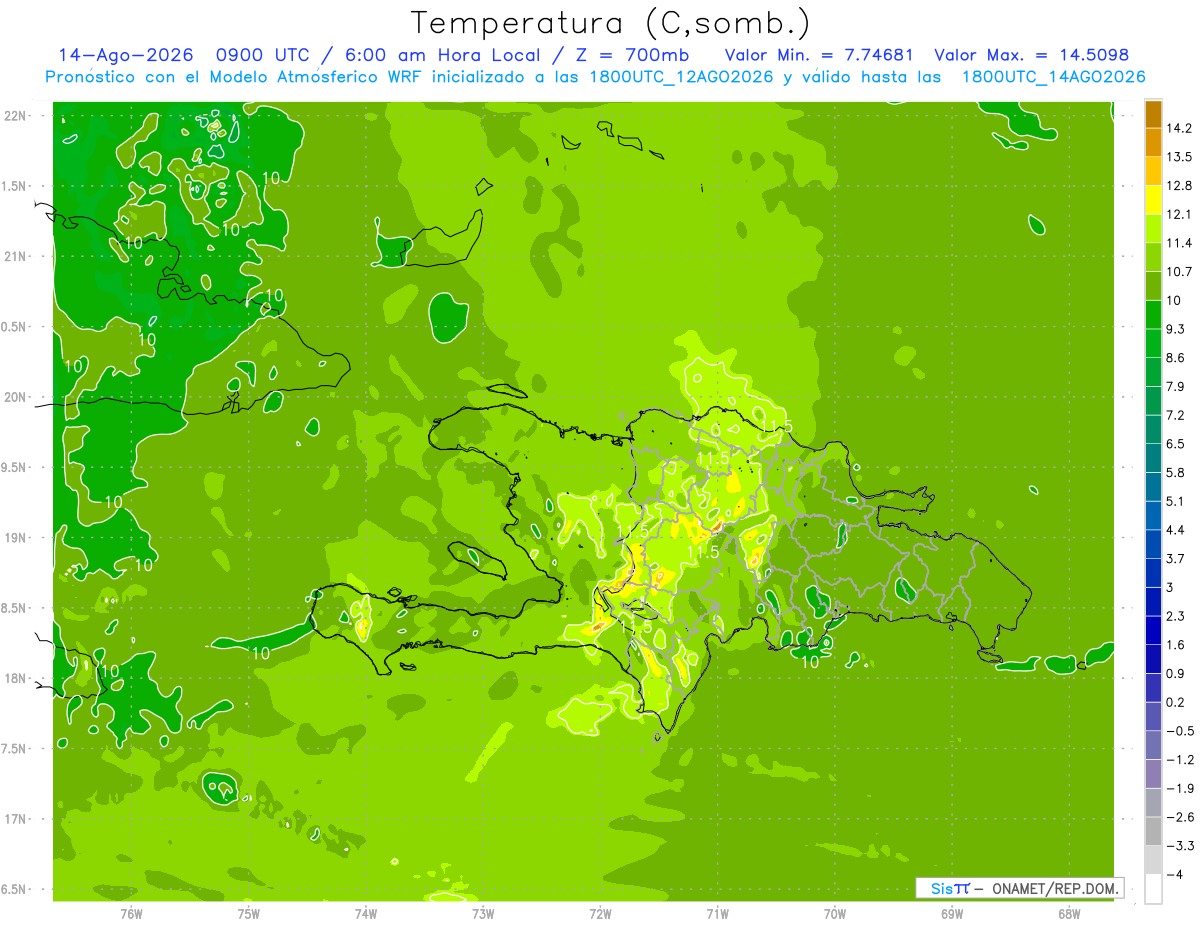The width and height of the screenshot is (1200, 927).
Task: Click the dark orange swatch above 14.2
Action: pyautogui.click(x=1153, y=114)
